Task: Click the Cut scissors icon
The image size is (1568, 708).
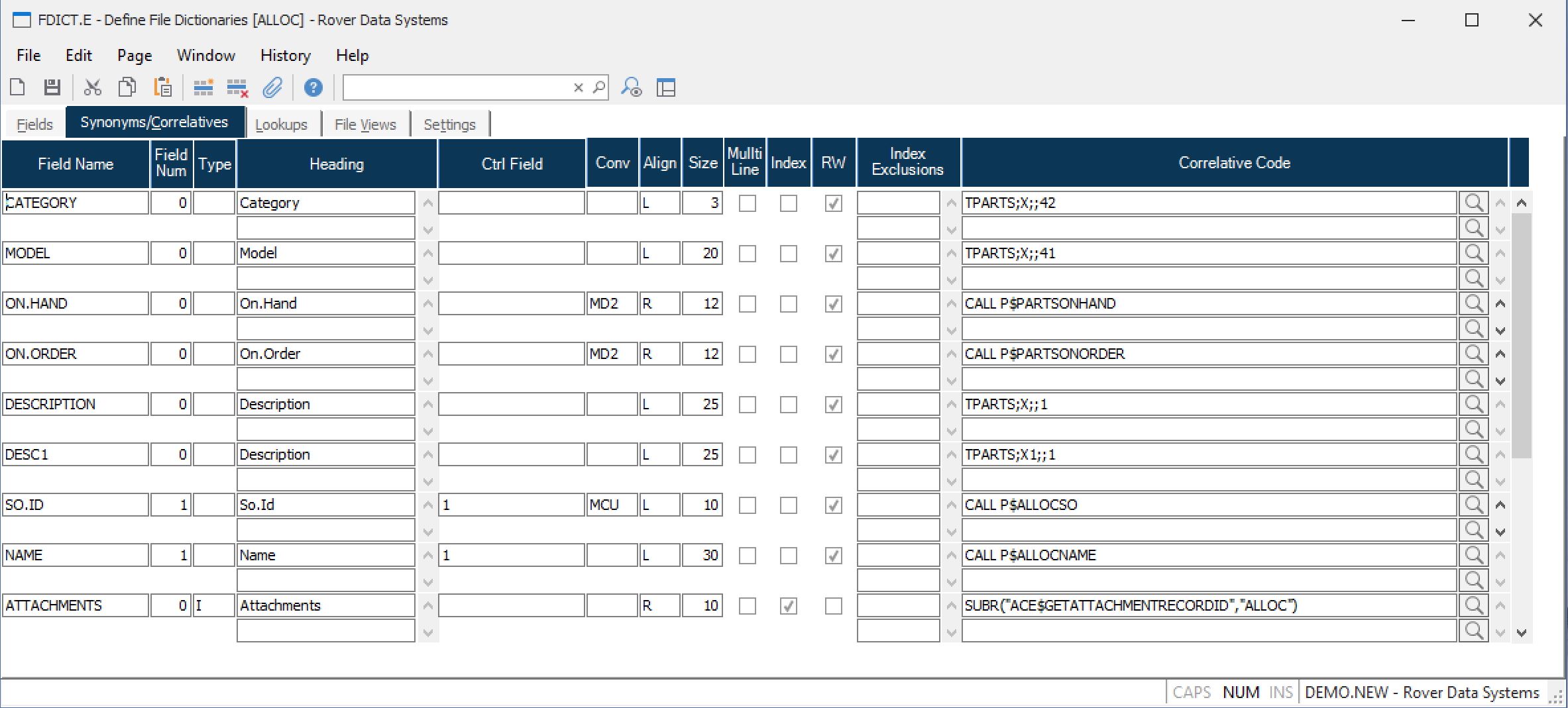Action: 93,87
